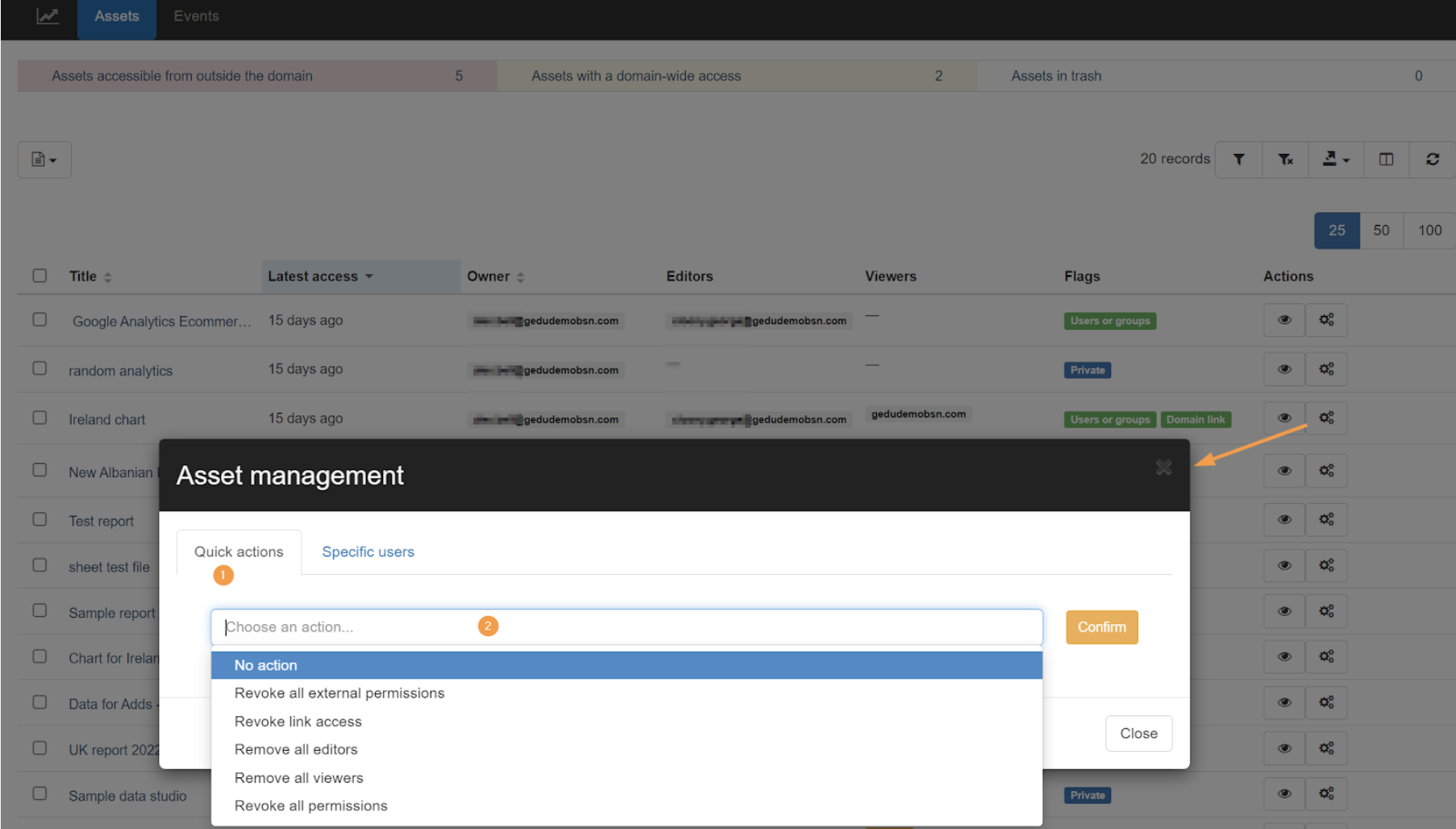This screenshot has height=829, width=1456.
Task: Show Assets in trash
Action: (x=1216, y=76)
